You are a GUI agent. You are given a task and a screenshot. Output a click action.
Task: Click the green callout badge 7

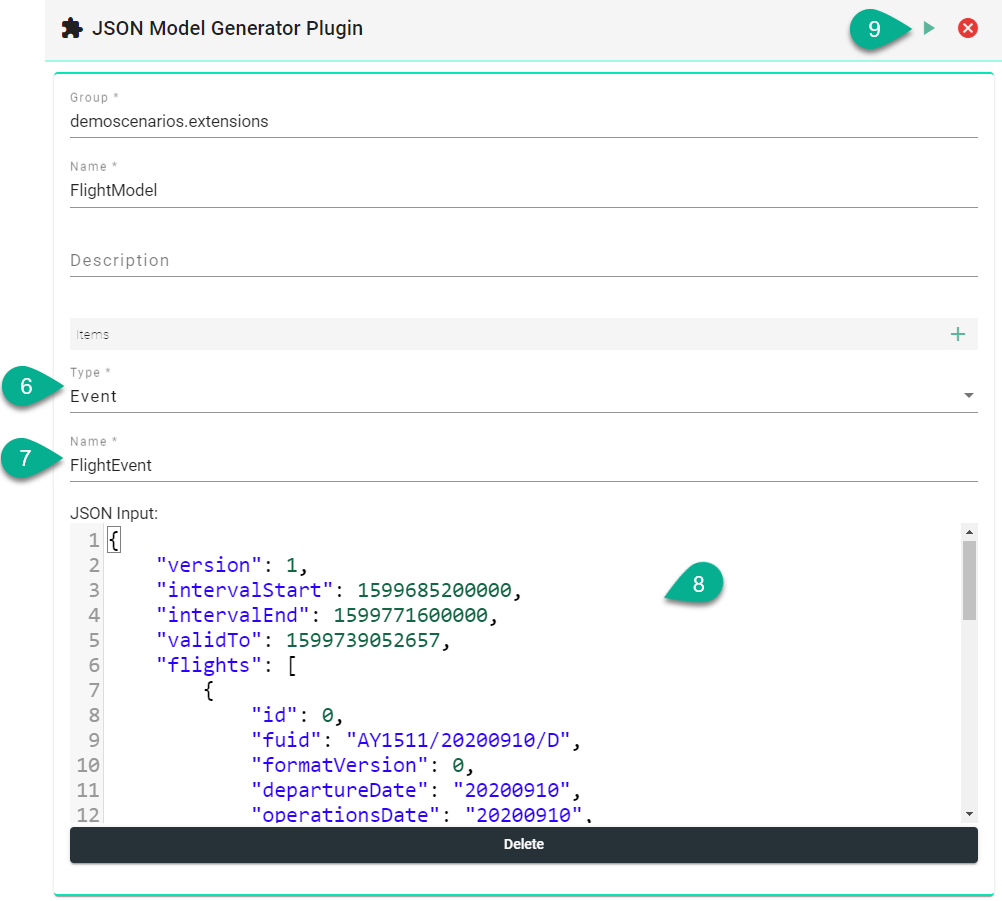tap(26, 459)
